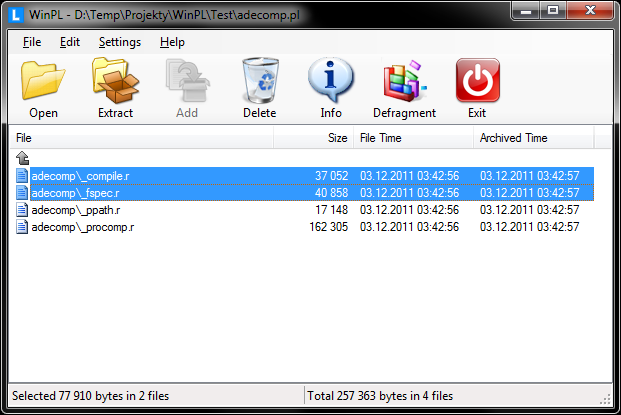621x415 pixels.
Task: Click the size value 40 858
Action: click(331, 193)
